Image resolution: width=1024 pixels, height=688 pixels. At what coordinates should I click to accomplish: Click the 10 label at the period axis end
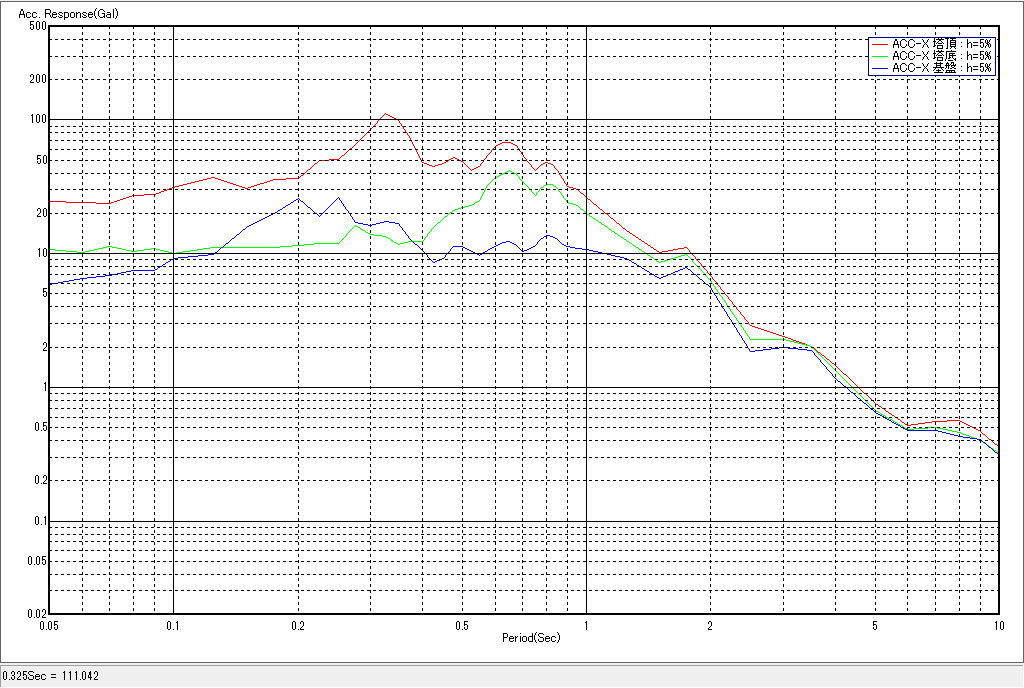click(x=997, y=626)
